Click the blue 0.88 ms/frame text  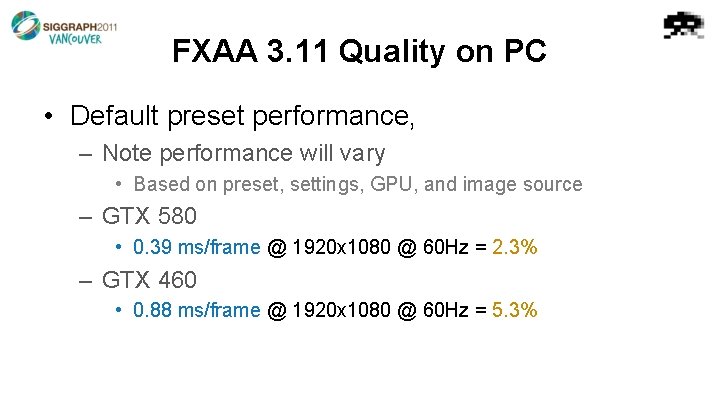pyautogui.click(x=197, y=310)
